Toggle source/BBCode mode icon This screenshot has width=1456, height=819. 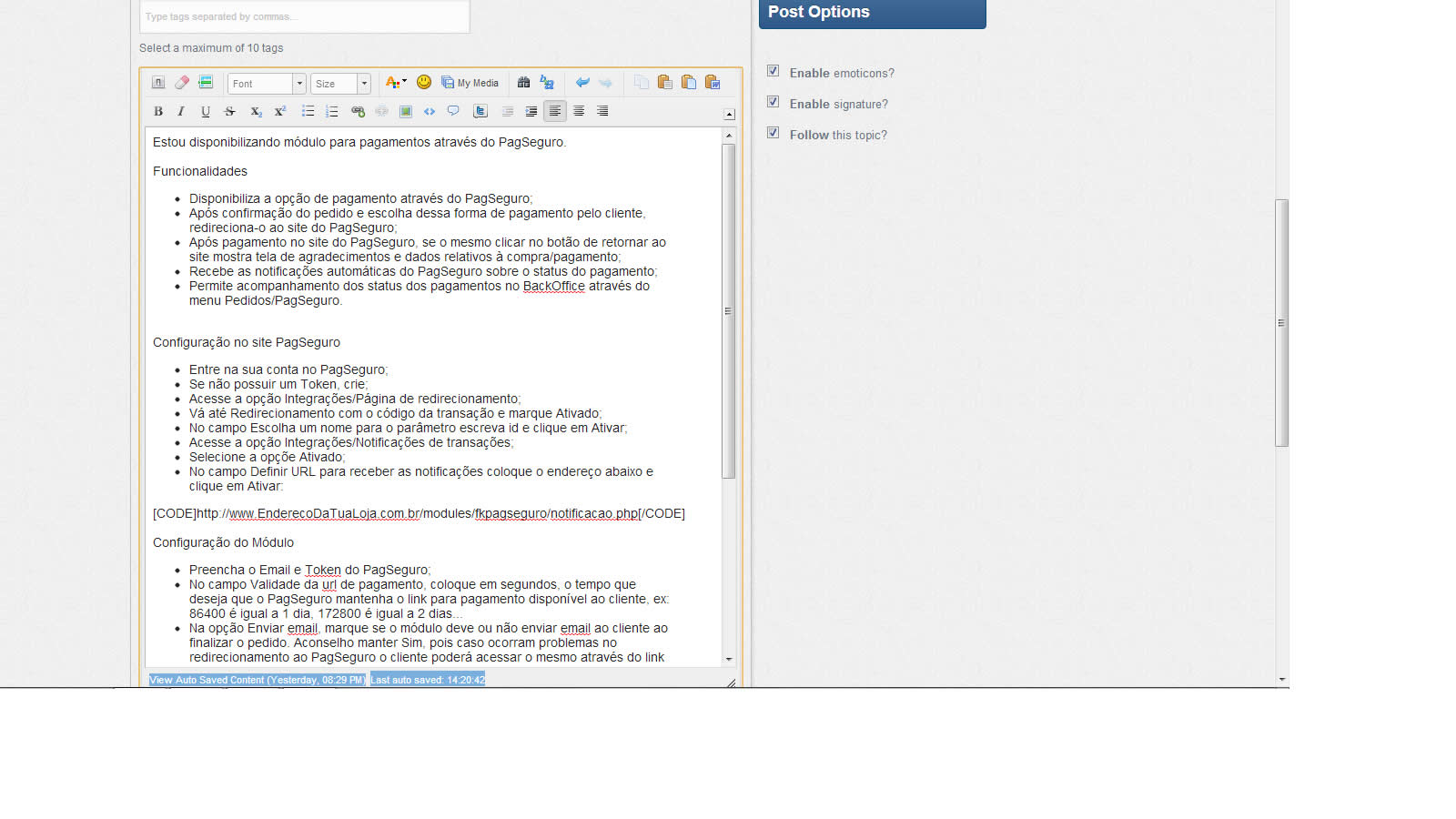click(158, 83)
